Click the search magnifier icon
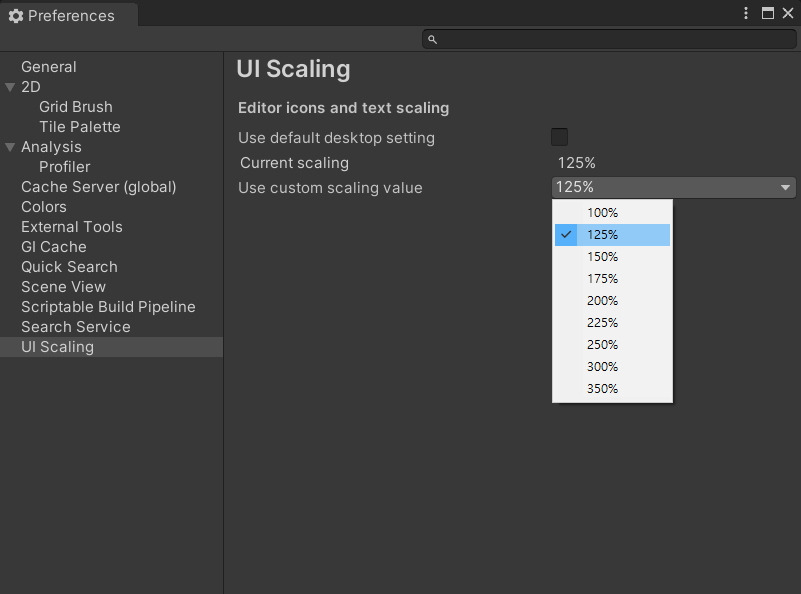The width and height of the screenshot is (801, 594). tap(432, 40)
